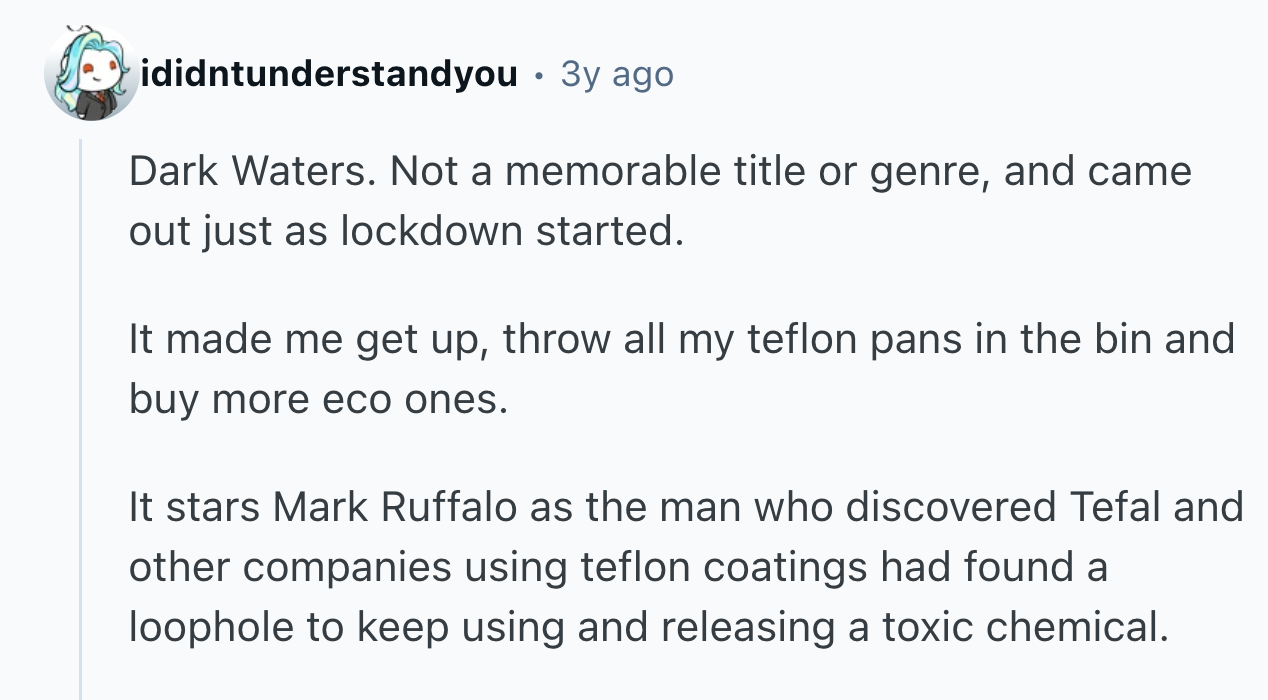Open the ididntunderstandyou profile link
1268x700 pixels.
click(x=329, y=74)
